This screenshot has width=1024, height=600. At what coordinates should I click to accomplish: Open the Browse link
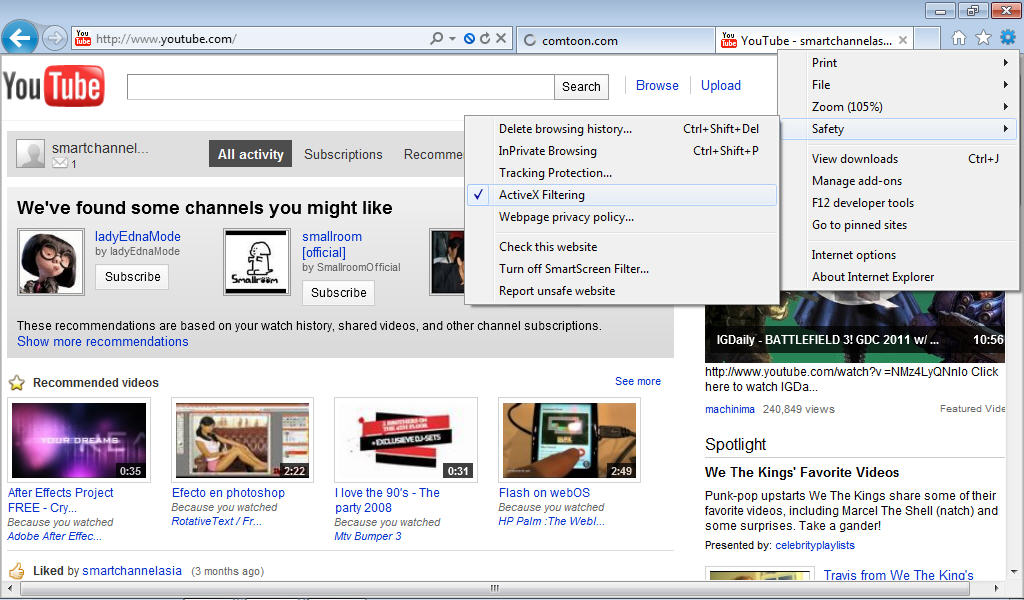[657, 86]
